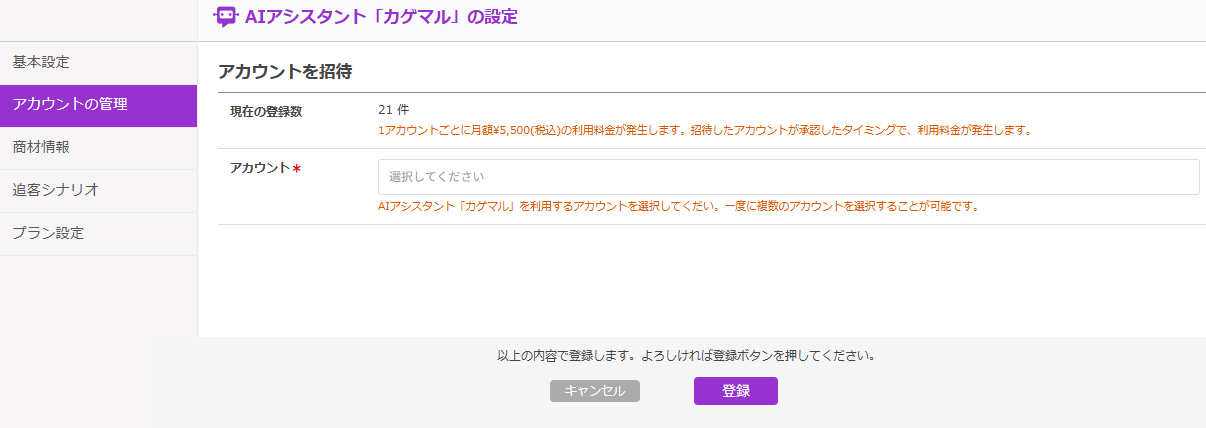Open the account selection dropdown 選択してください

(788, 177)
